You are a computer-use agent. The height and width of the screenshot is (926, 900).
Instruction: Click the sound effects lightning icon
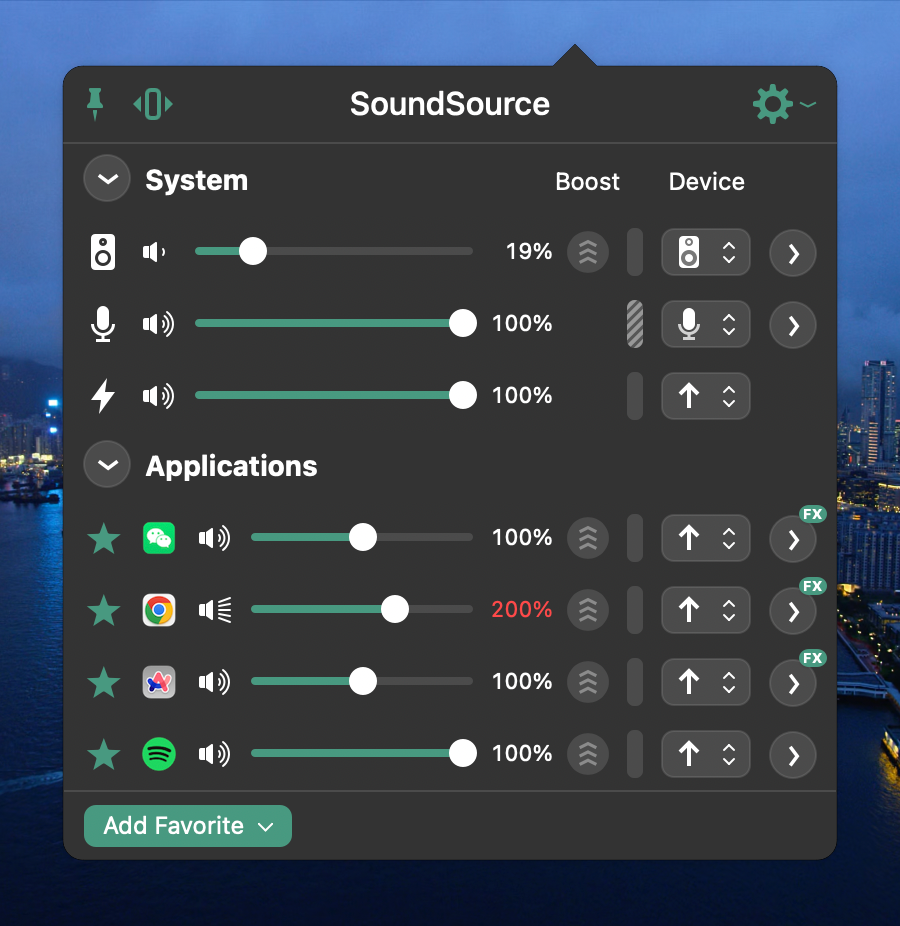[103, 396]
